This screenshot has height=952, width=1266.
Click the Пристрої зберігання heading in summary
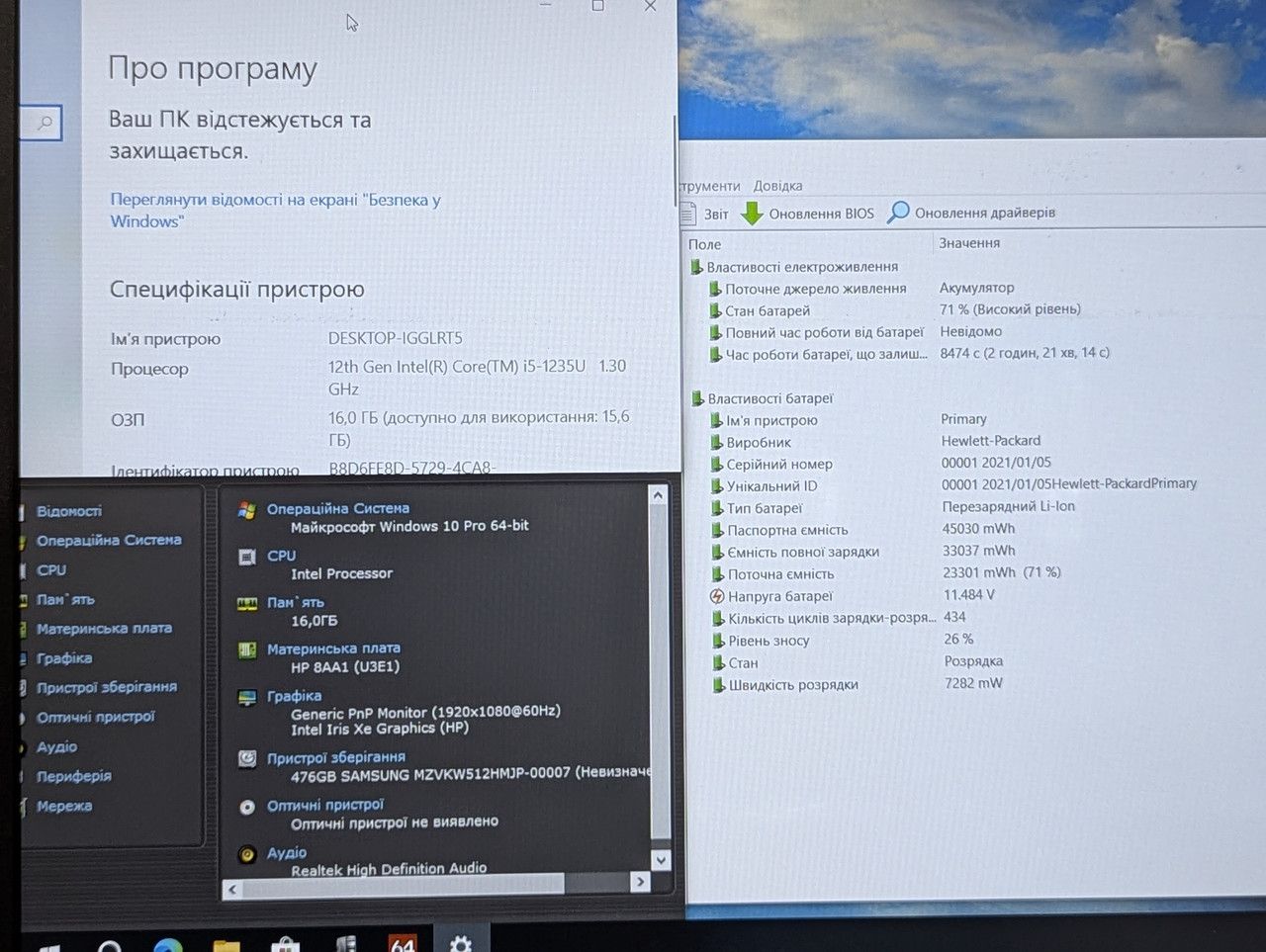click(335, 757)
